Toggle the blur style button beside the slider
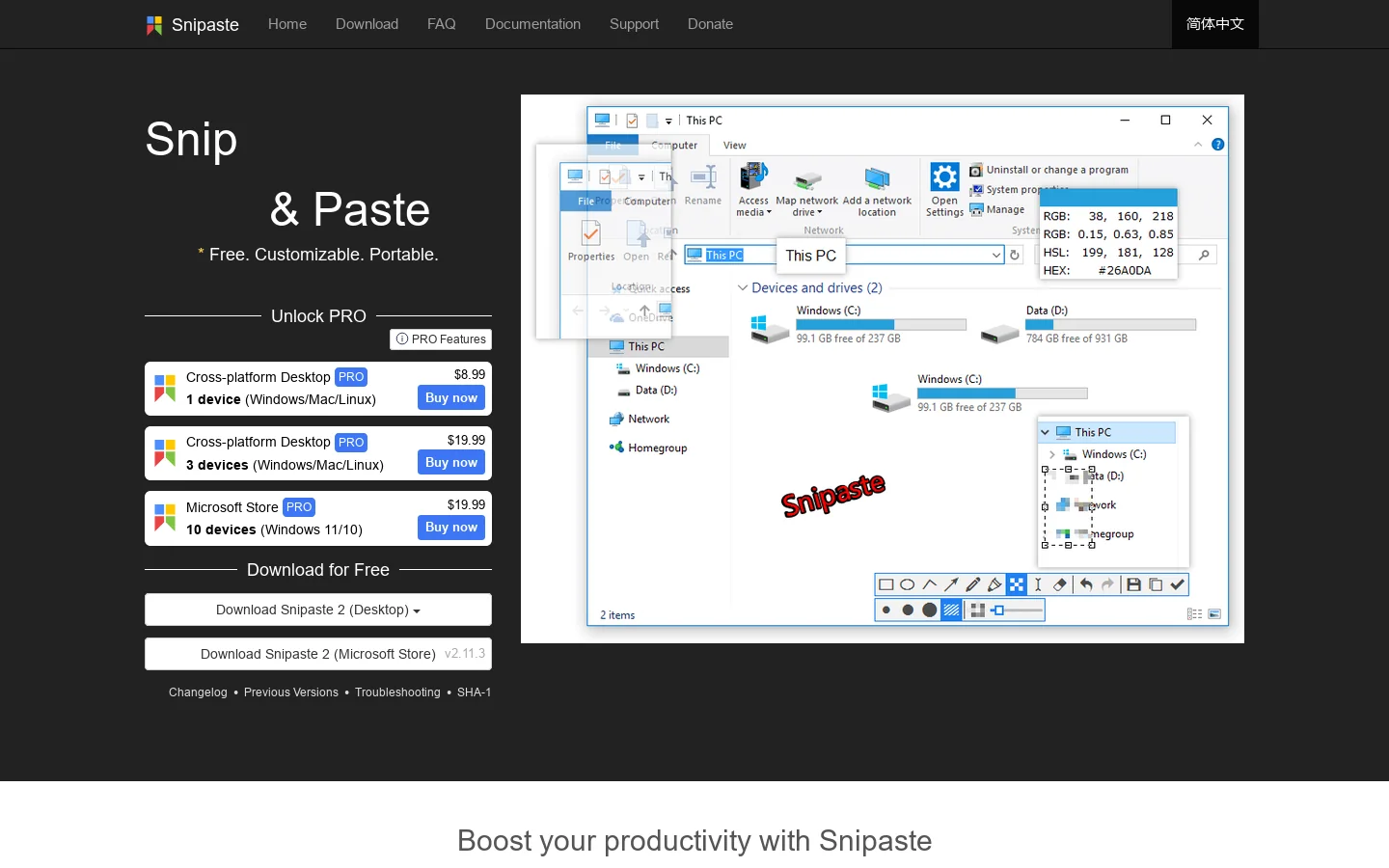This screenshot has width=1389, height=868. pos(977,610)
